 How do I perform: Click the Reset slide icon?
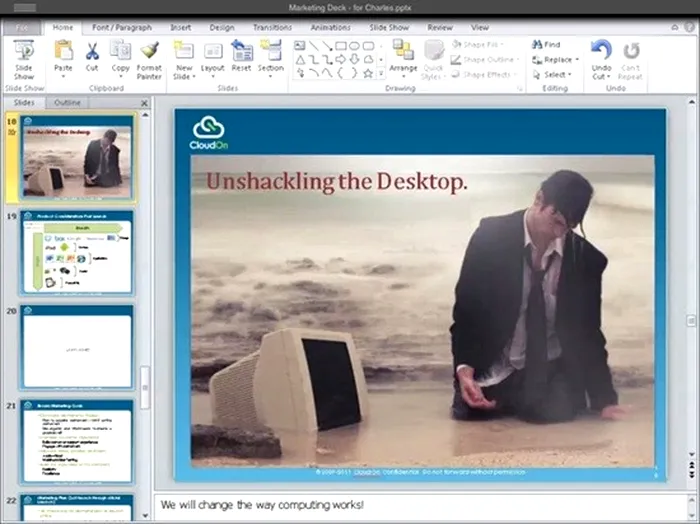coord(241,52)
